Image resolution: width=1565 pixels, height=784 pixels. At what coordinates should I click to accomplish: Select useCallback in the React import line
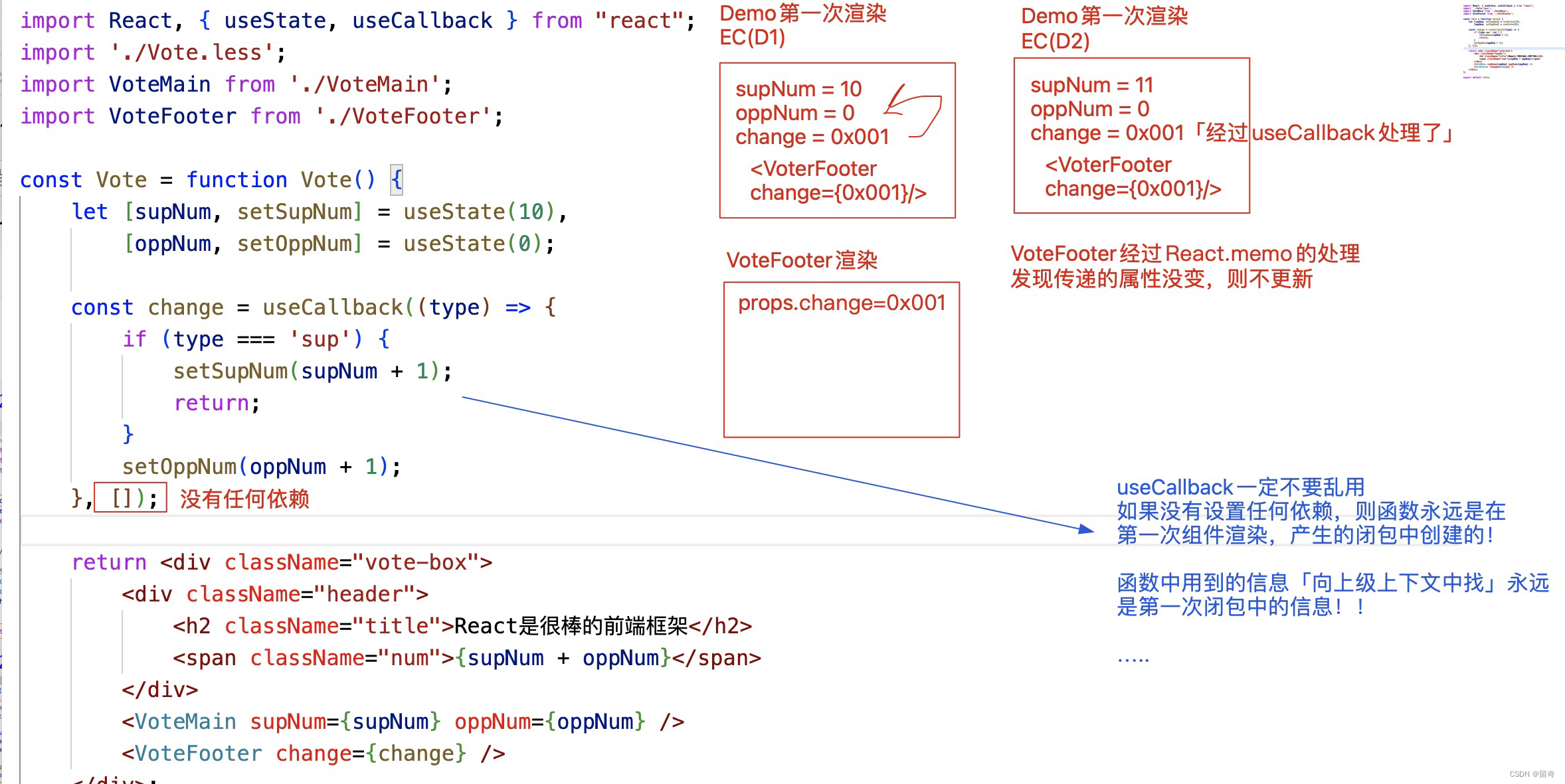coord(422,21)
